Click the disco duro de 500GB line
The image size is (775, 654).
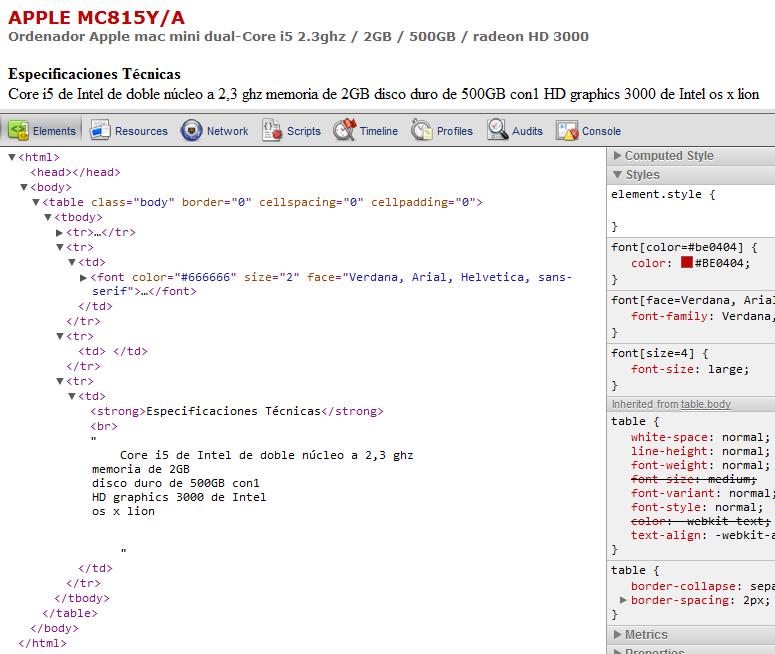pyautogui.click(x=175, y=483)
